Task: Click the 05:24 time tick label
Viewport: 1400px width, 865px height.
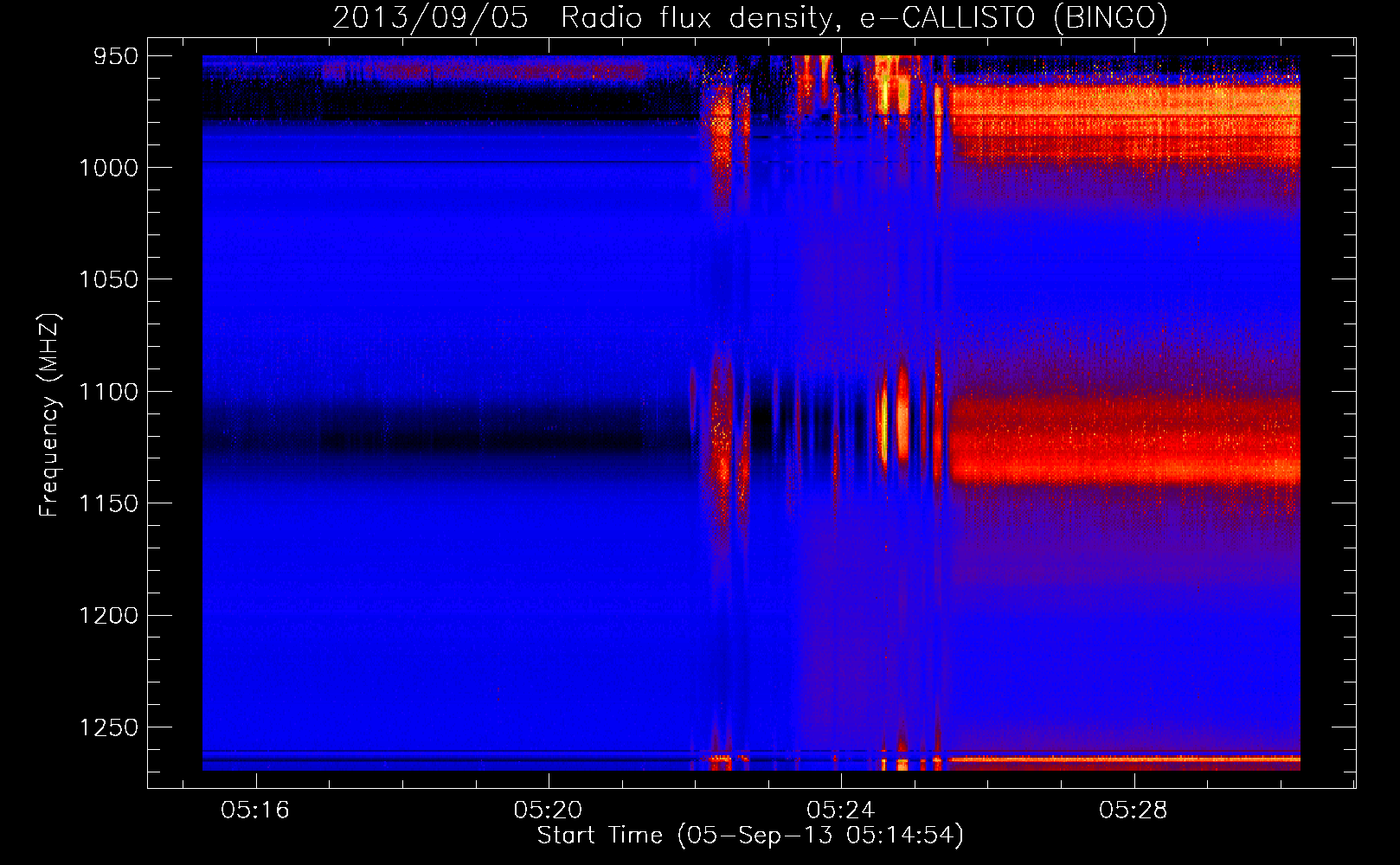Action: (841, 811)
